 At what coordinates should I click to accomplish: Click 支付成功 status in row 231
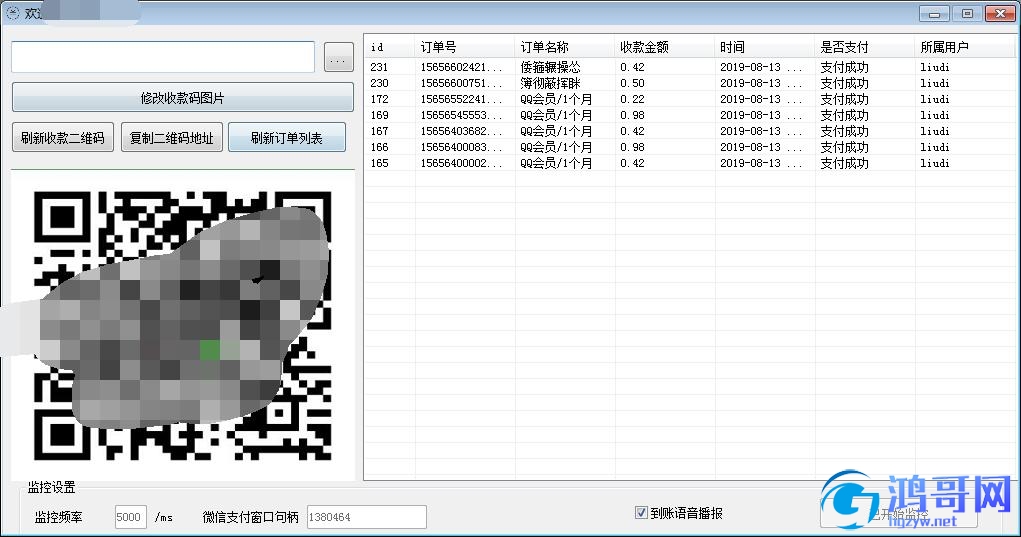pos(845,67)
